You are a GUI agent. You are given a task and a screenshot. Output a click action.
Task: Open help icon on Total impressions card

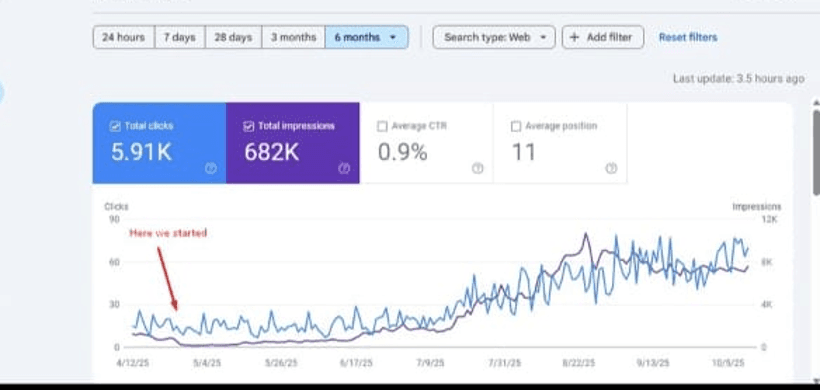pos(344,168)
